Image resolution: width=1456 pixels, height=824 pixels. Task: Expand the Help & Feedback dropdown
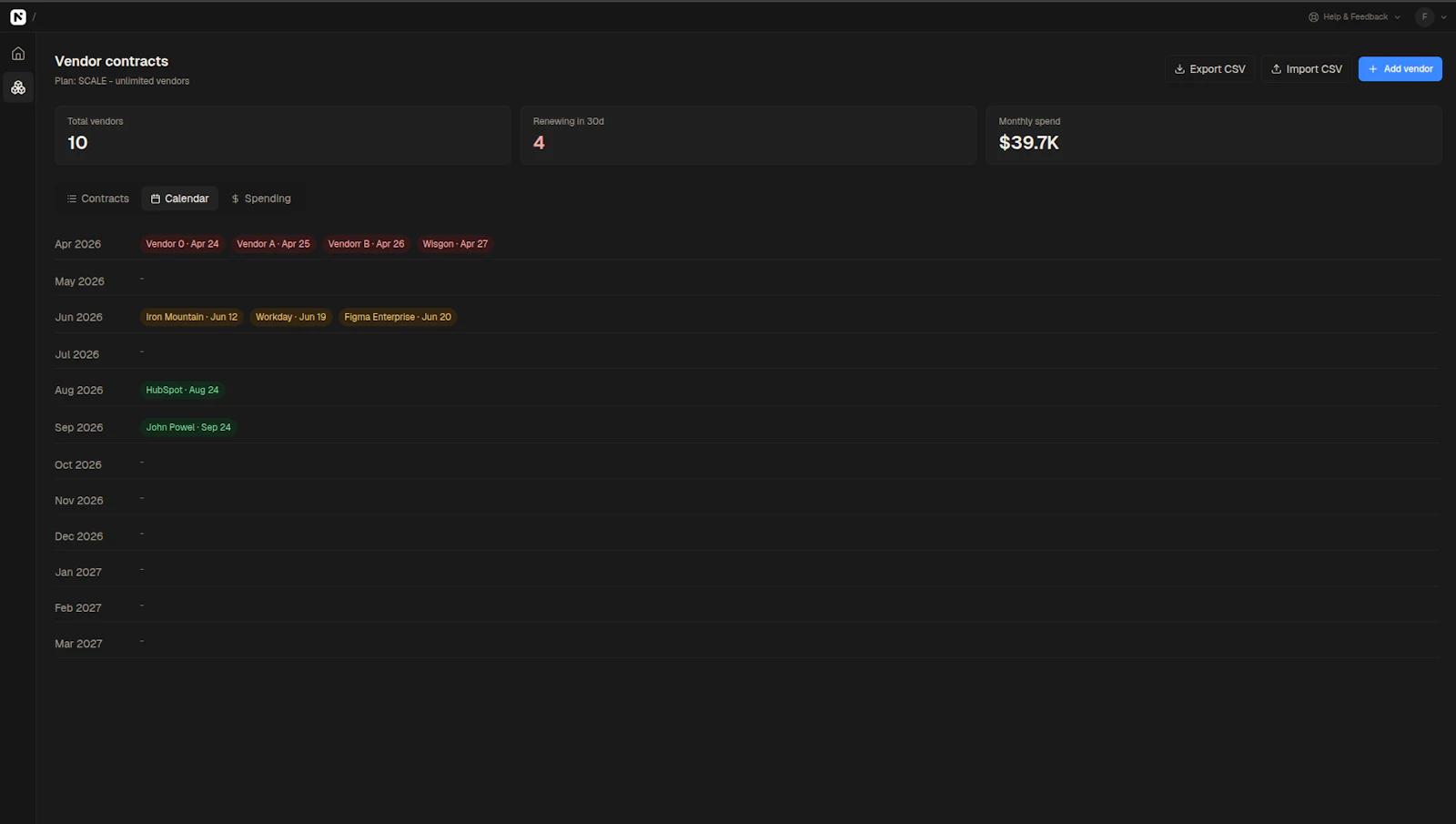coord(1354,16)
